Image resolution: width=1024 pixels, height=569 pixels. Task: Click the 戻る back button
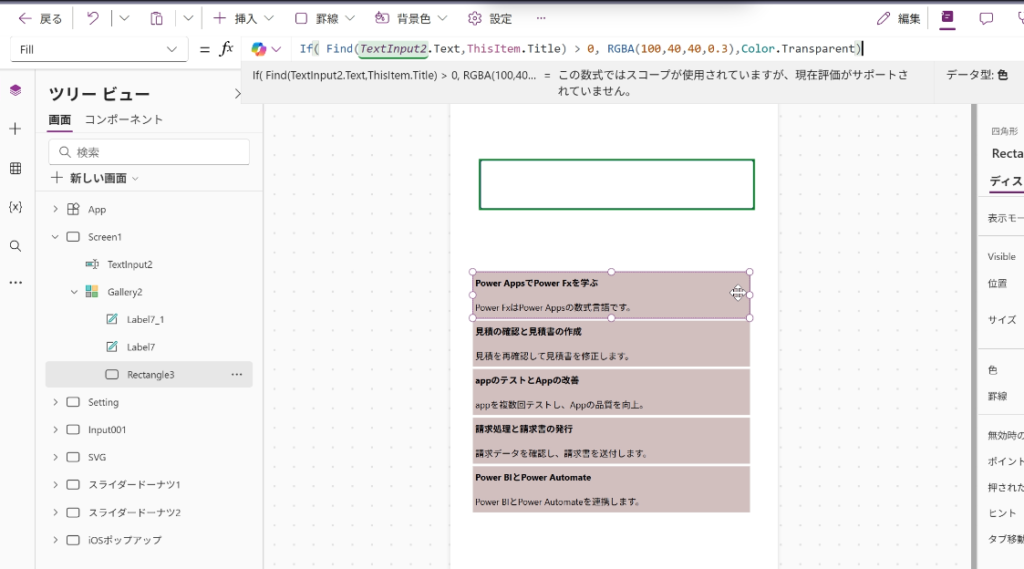(40, 18)
